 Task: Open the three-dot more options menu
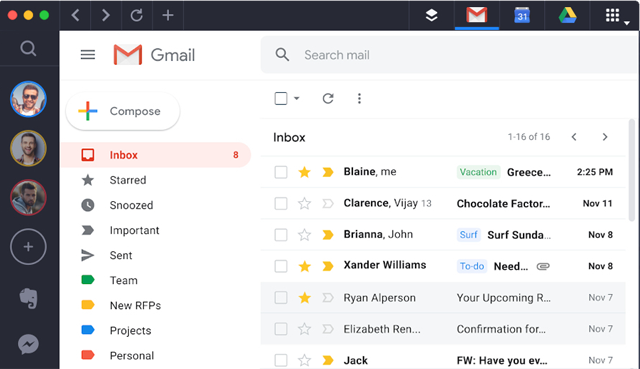pos(359,98)
